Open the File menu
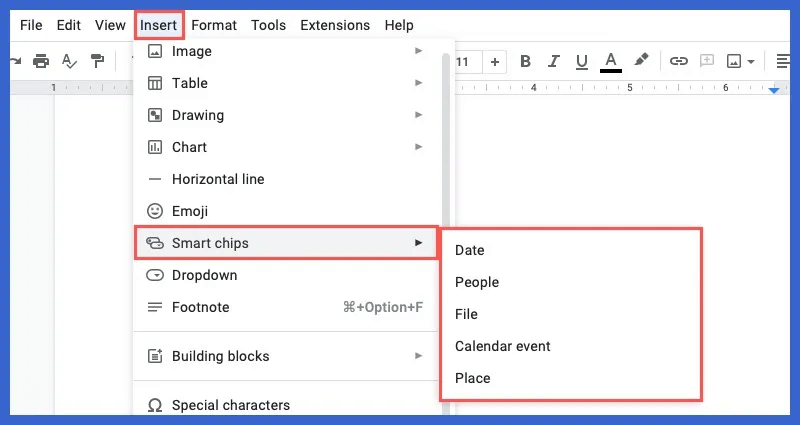The width and height of the screenshot is (800, 425). pyautogui.click(x=31, y=25)
